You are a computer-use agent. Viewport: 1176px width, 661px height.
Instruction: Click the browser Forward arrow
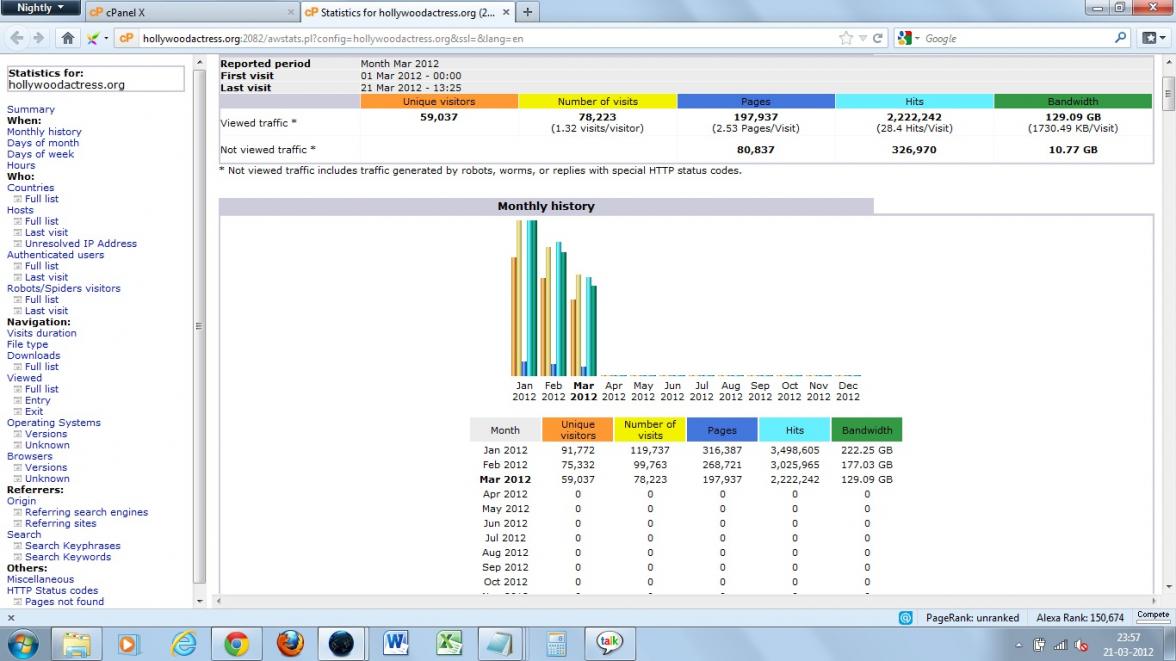coord(39,38)
